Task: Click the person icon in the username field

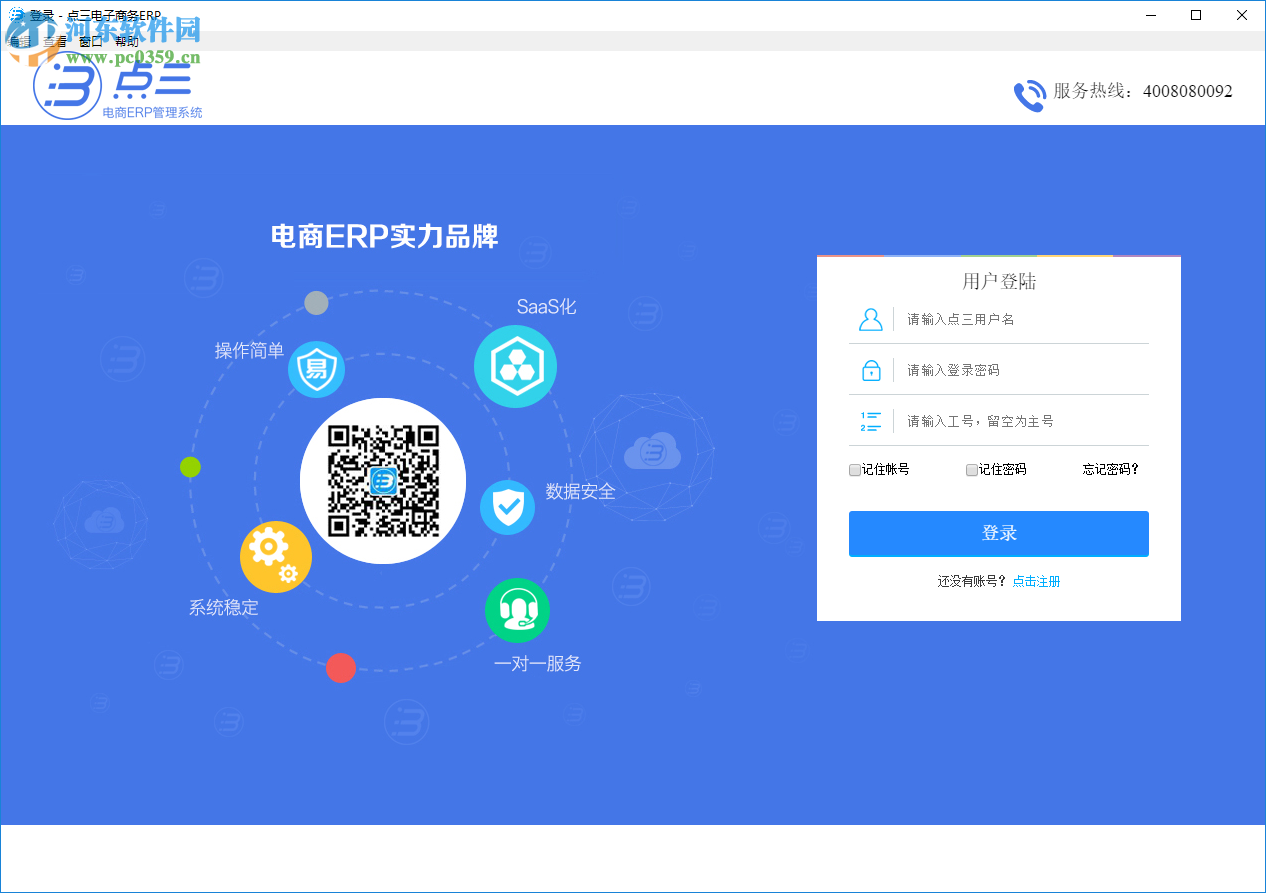Action: [870, 318]
